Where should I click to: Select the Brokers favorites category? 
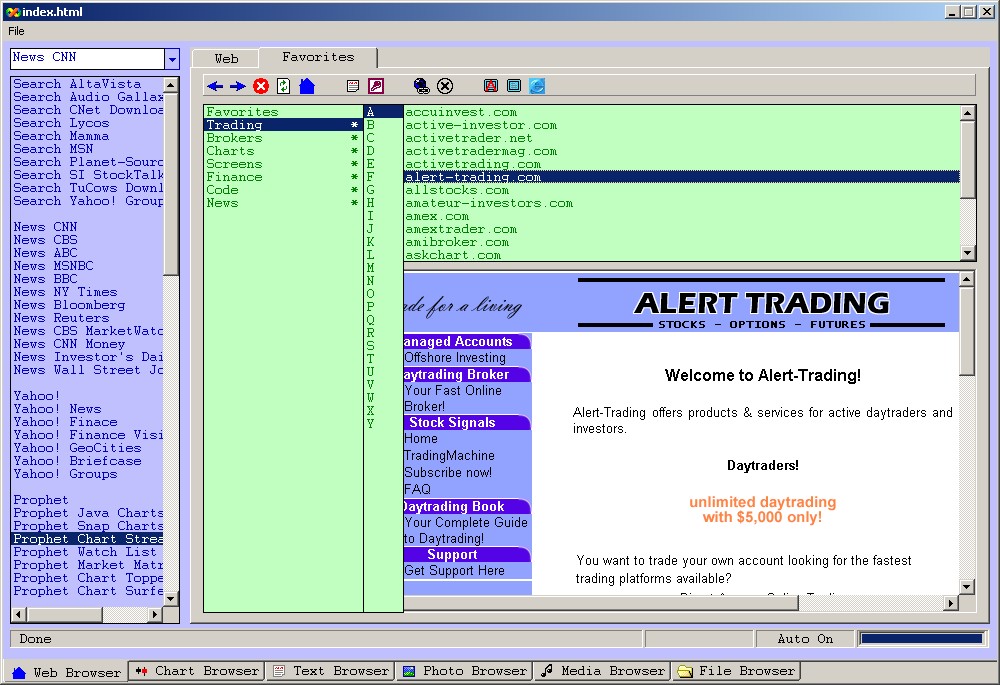coord(234,138)
